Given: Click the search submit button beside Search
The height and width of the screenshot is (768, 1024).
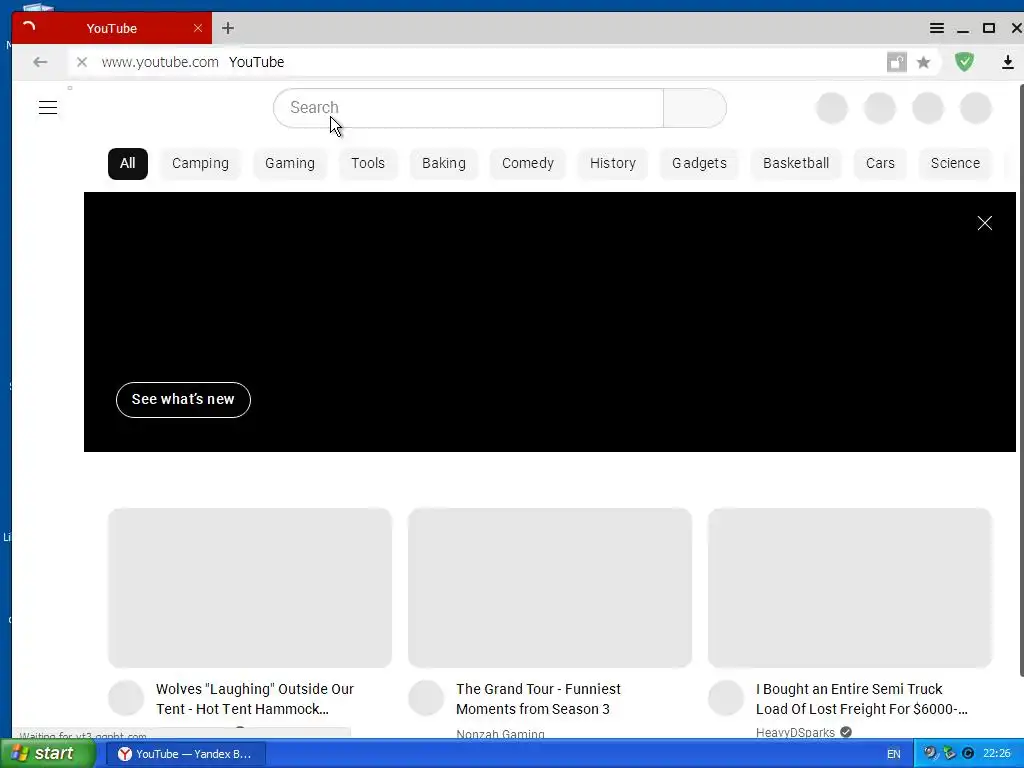Looking at the screenshot, I should [695, 108].
